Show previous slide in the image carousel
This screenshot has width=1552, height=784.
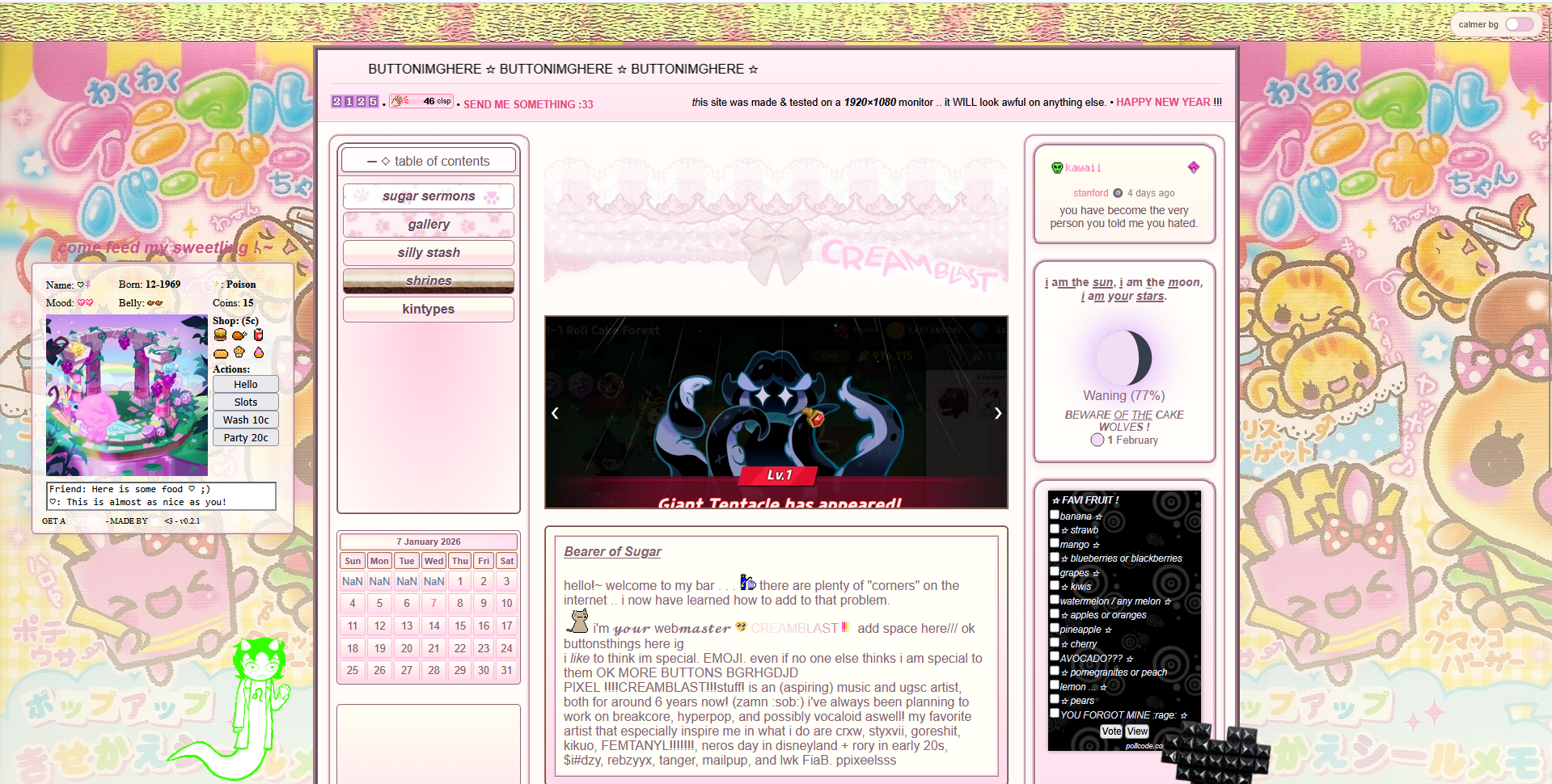tap(555, 413)
